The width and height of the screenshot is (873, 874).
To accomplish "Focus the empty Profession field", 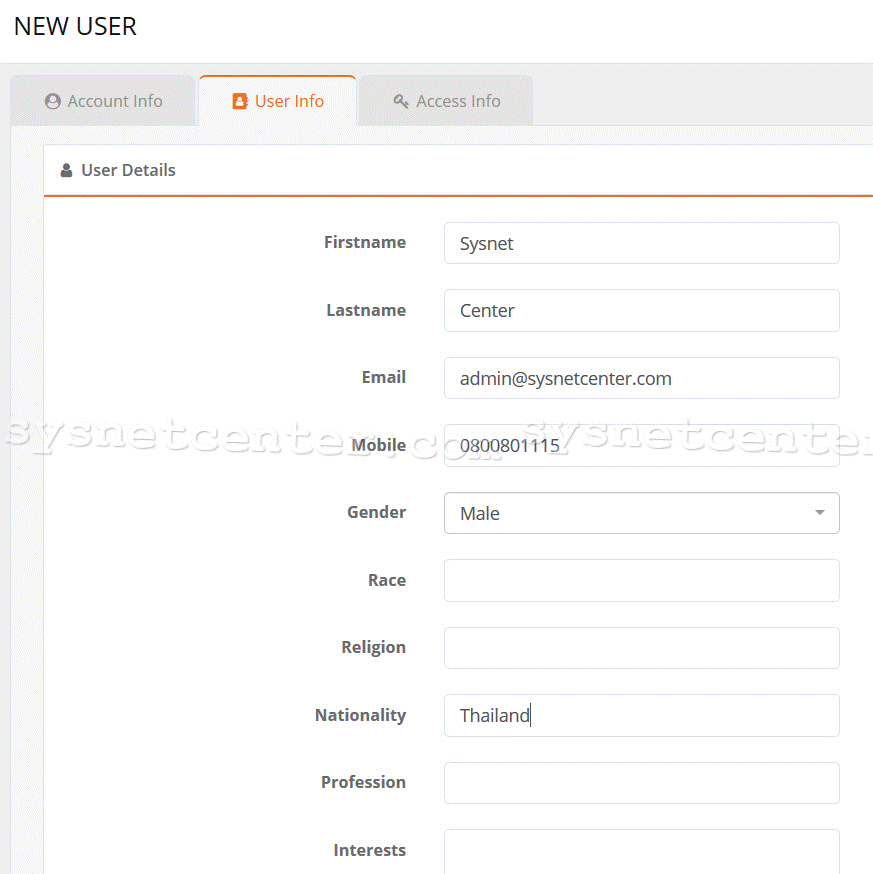I will tap(642, 783).
